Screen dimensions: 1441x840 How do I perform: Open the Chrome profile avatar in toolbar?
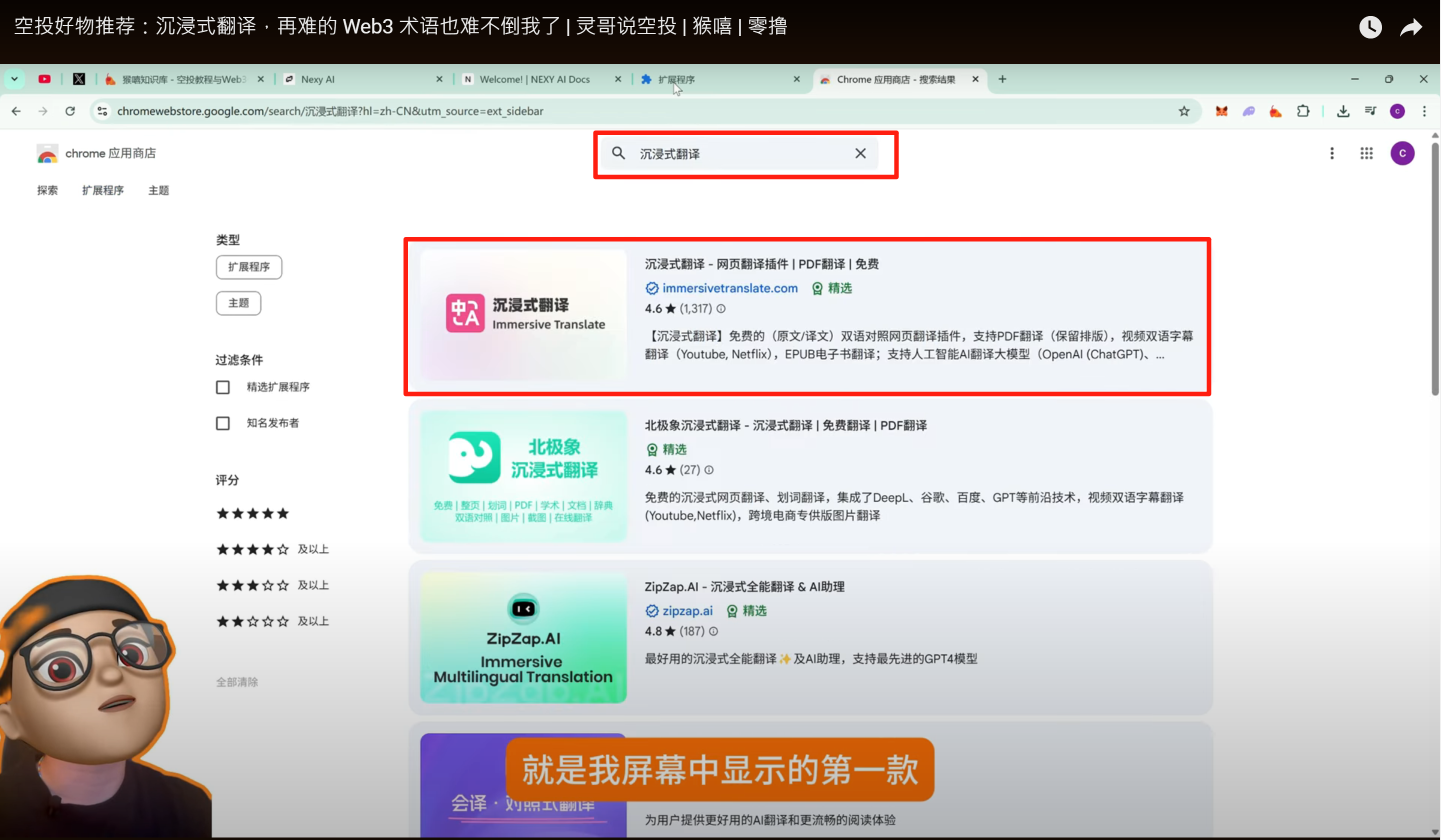tap(1397, 111)
